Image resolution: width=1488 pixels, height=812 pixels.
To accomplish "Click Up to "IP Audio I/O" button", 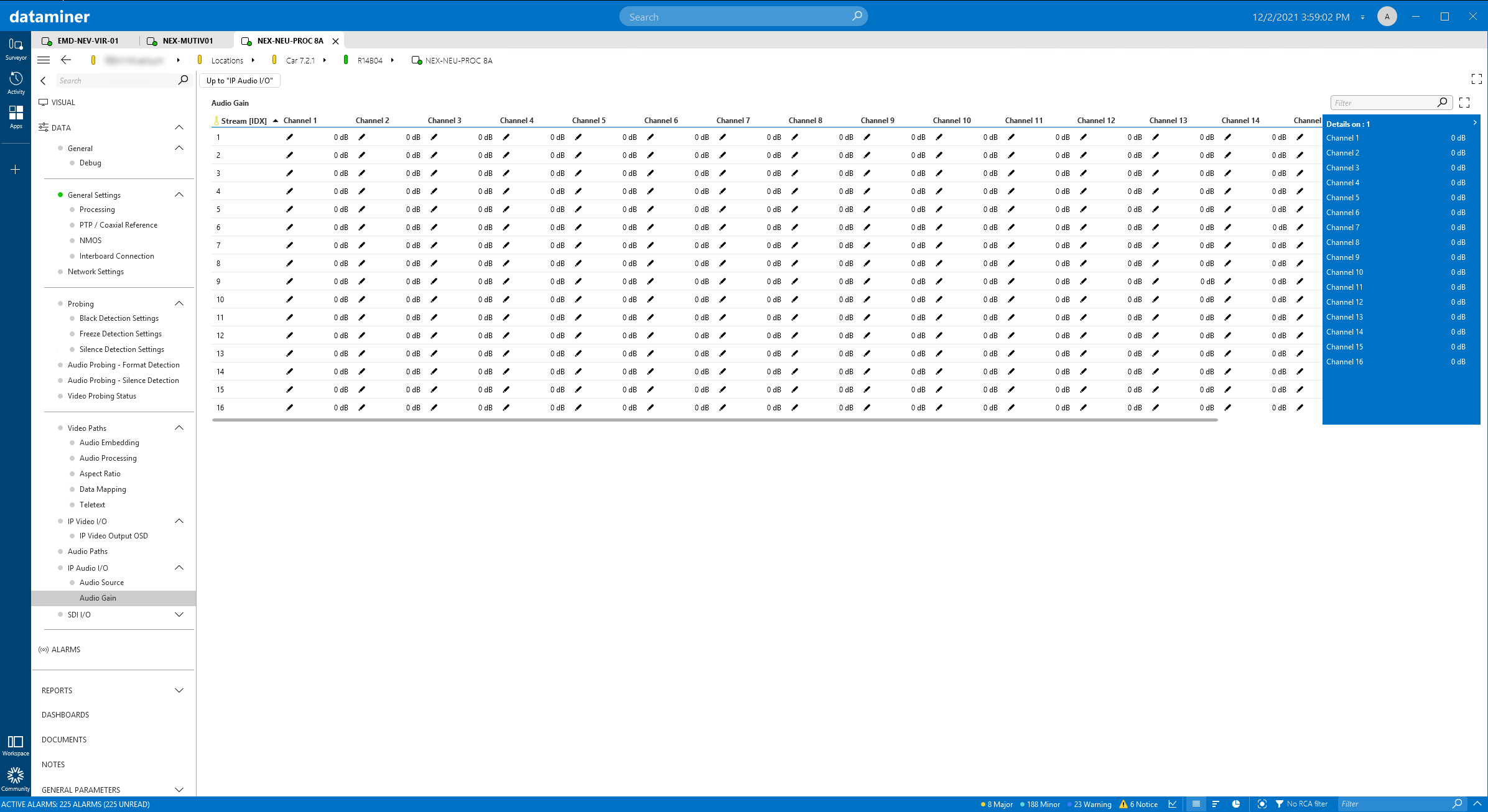I will (239, 81).
